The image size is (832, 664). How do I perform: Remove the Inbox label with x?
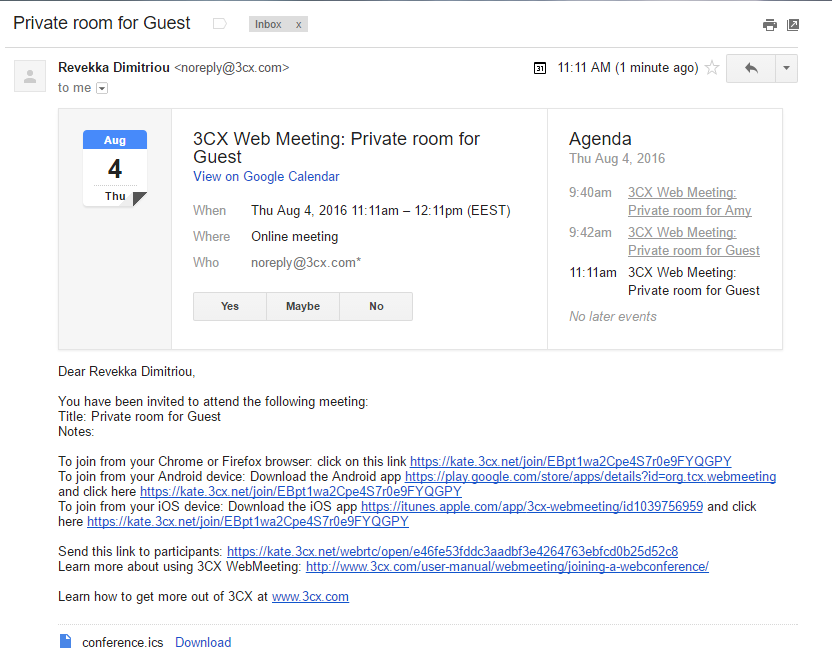298,24
